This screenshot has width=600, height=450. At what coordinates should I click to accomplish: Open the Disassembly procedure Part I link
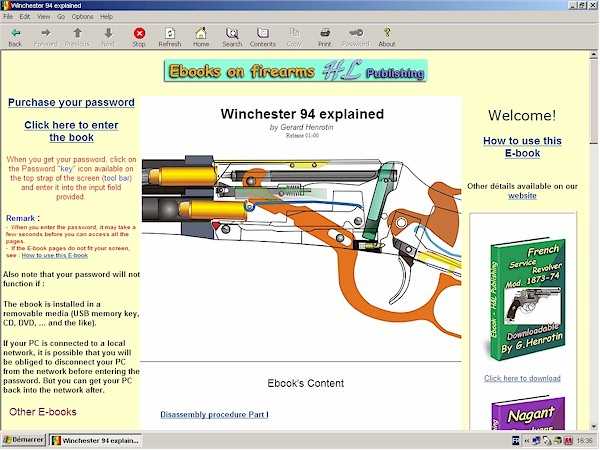click(x=214, y=414)
